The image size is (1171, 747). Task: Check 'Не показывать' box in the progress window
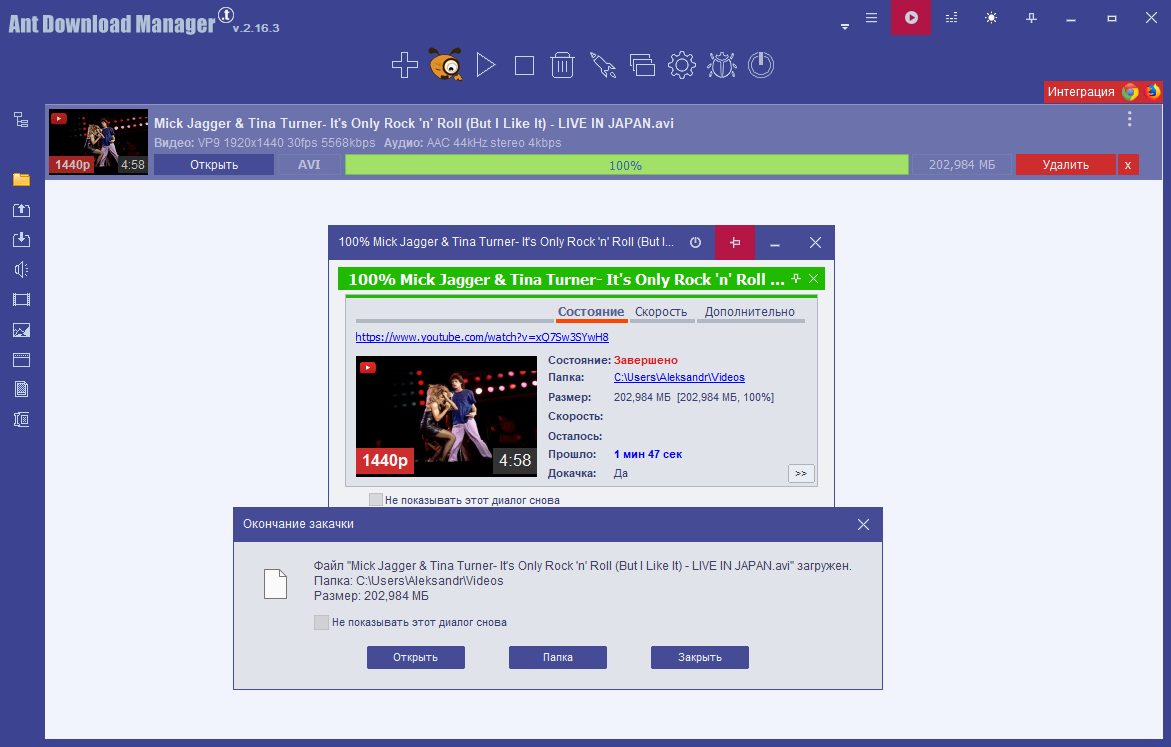[376, 500]
